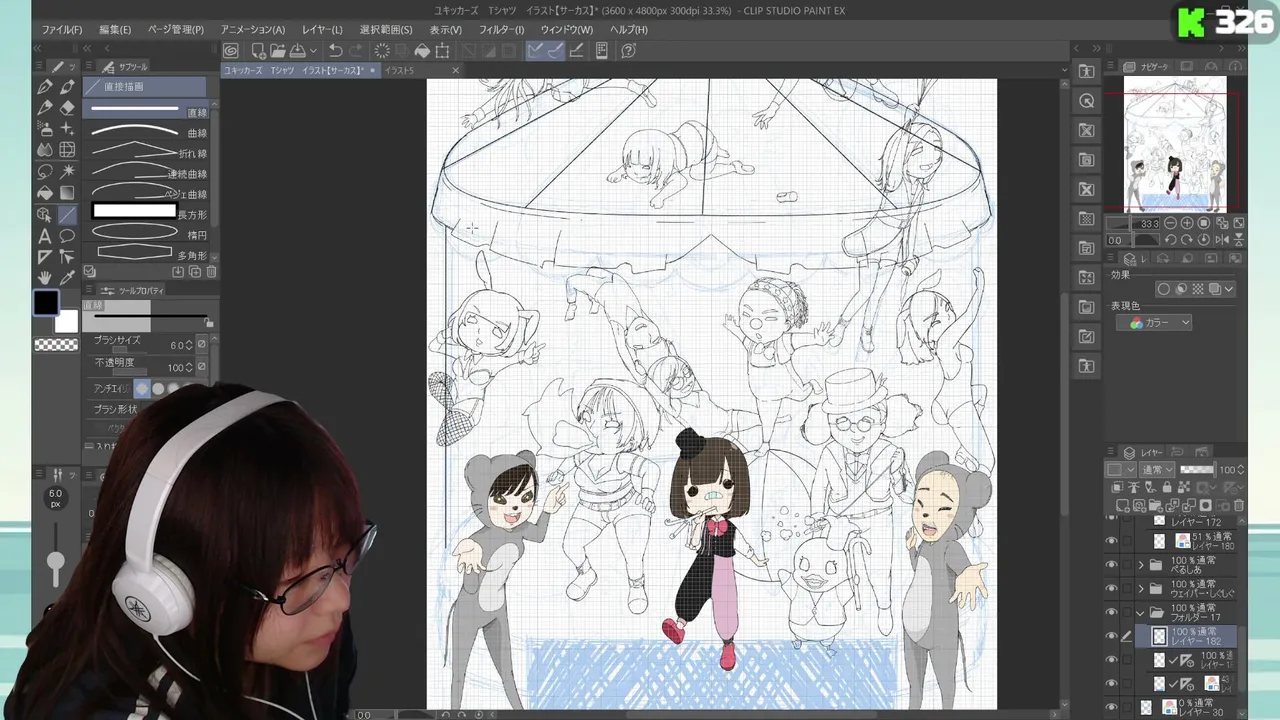
Task: Click the navigator canvas thumbnail
Action: click(x=1175, y=143)
